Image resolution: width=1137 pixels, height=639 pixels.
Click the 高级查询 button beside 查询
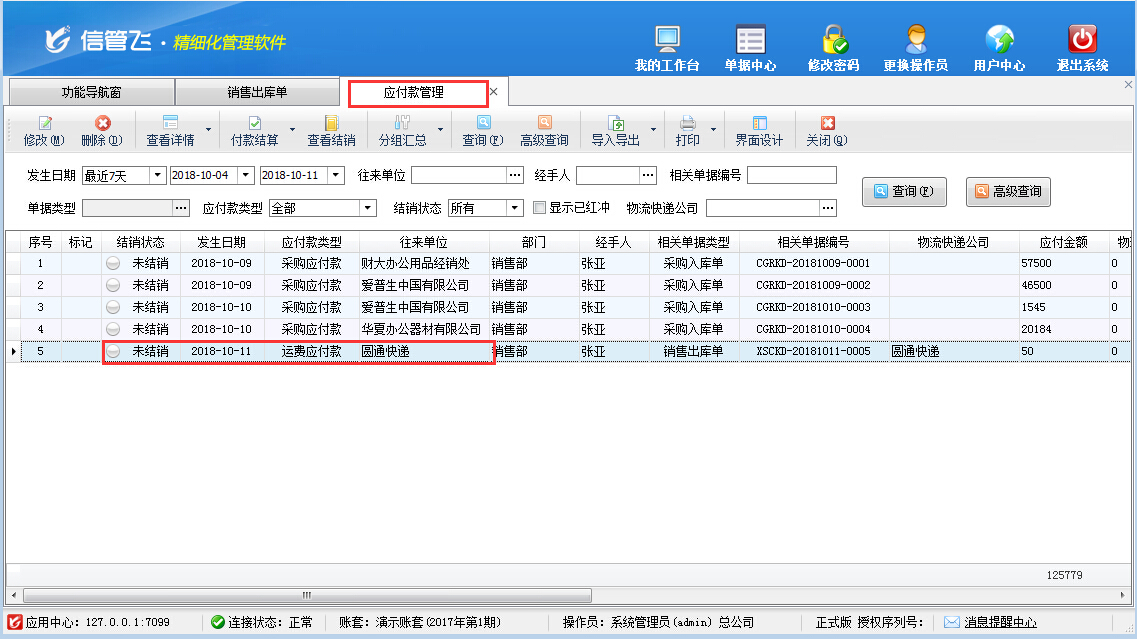click(1008, 191)
